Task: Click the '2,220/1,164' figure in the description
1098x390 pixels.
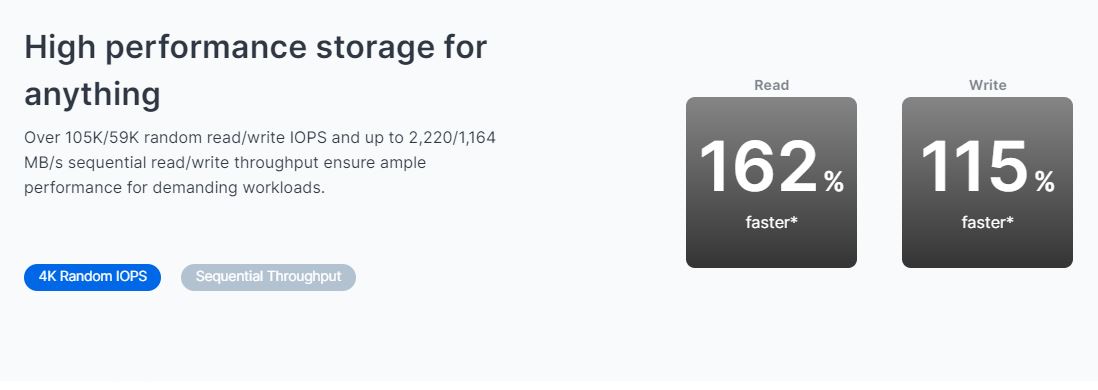Action: (452, 137)
